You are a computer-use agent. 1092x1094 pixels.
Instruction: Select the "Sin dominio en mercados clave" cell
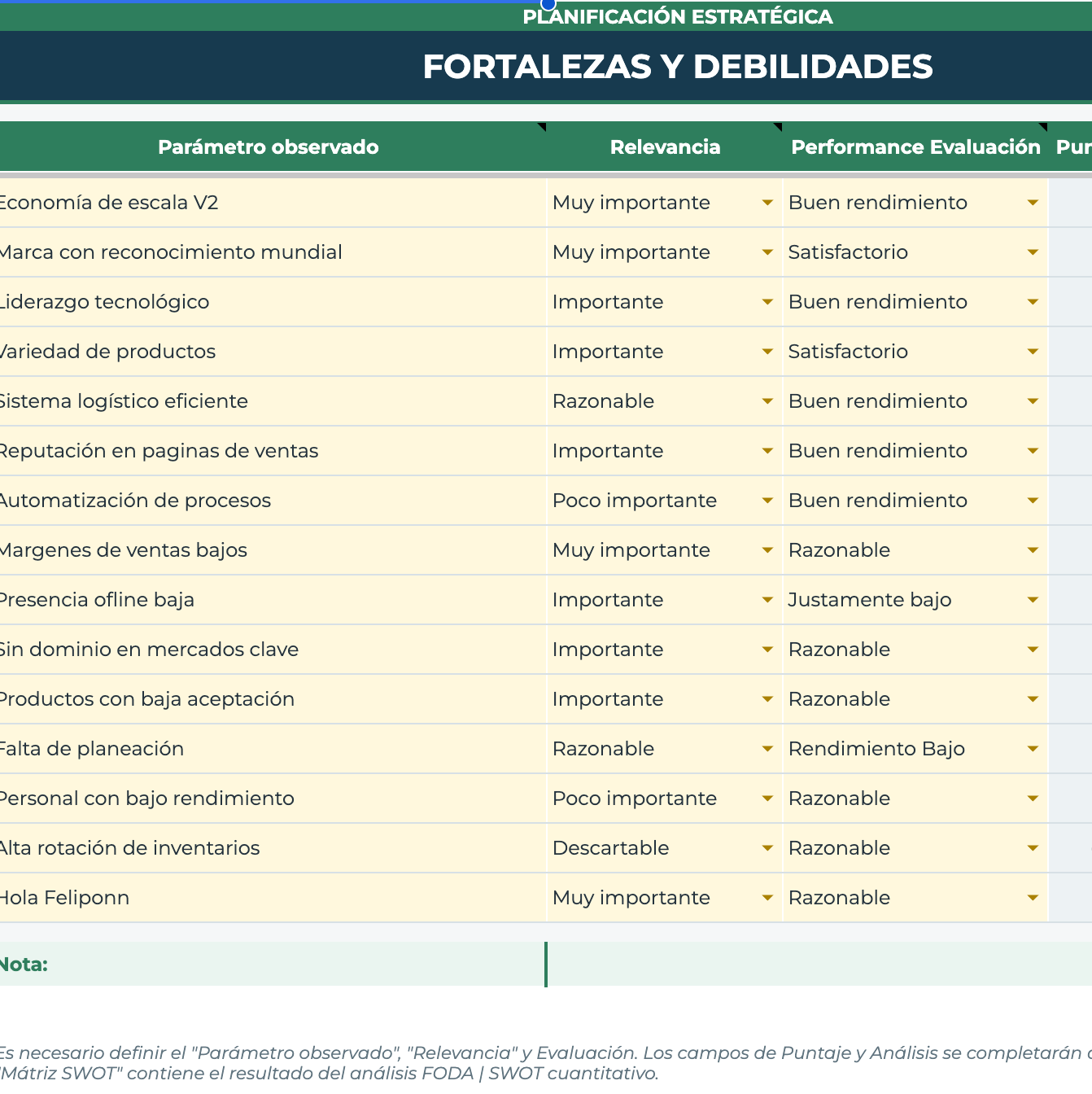273,650
